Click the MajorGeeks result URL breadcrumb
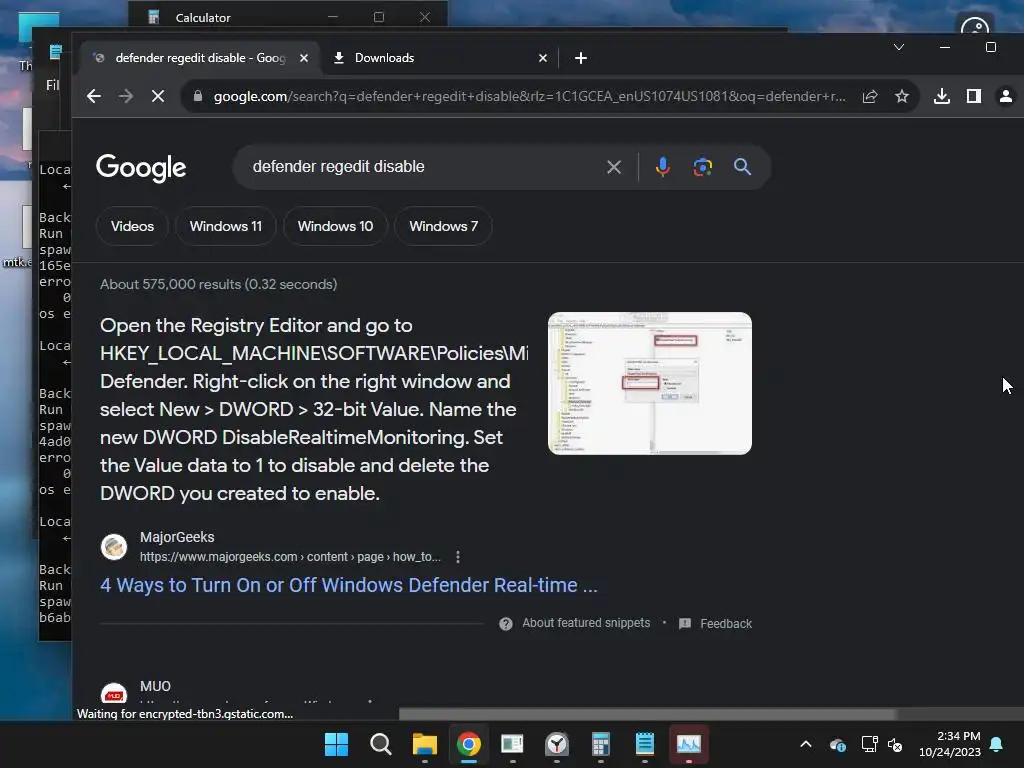1024x768 pixels. point(290,557)
